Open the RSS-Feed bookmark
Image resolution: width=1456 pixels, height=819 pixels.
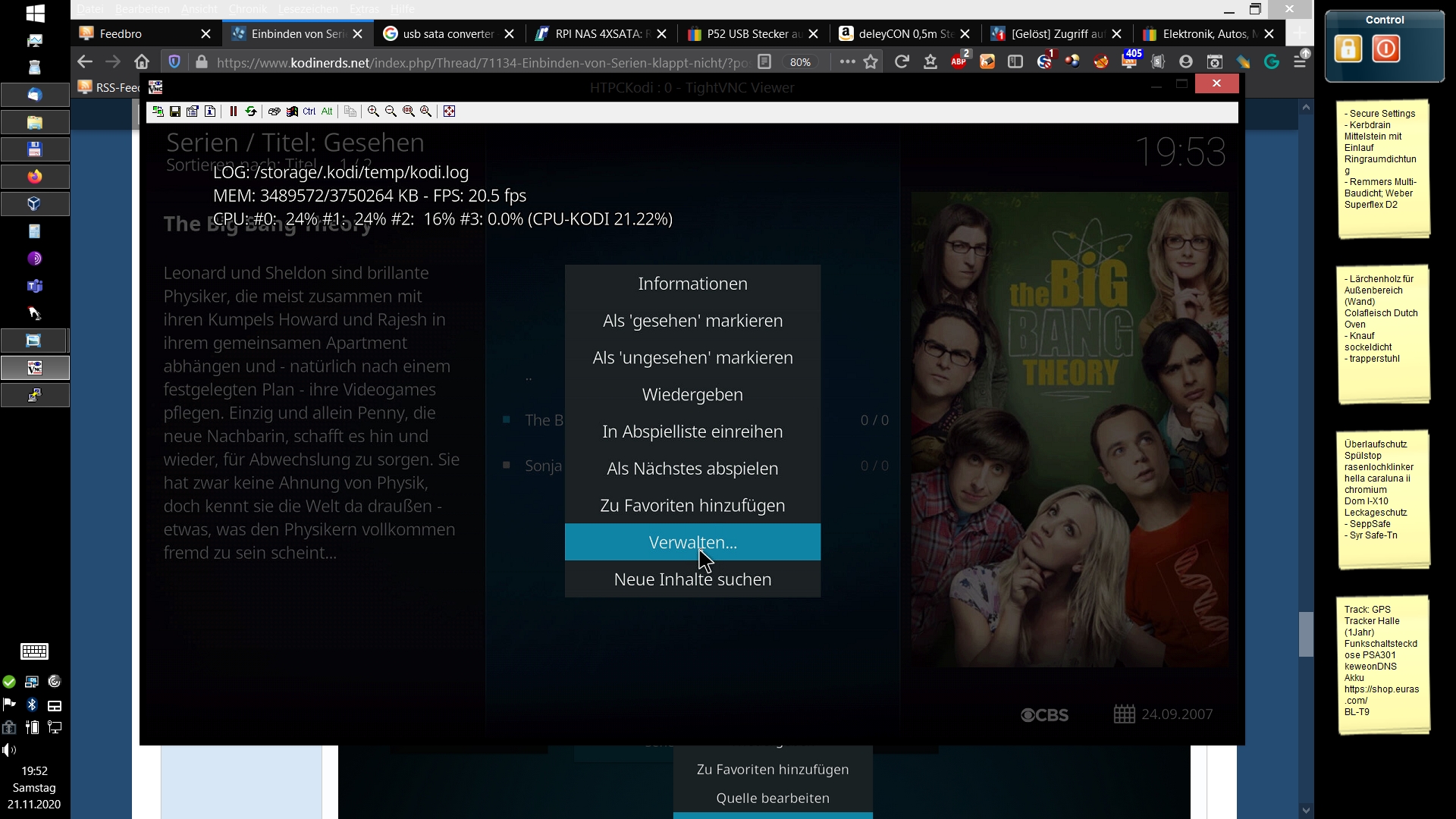coord(110,87)
